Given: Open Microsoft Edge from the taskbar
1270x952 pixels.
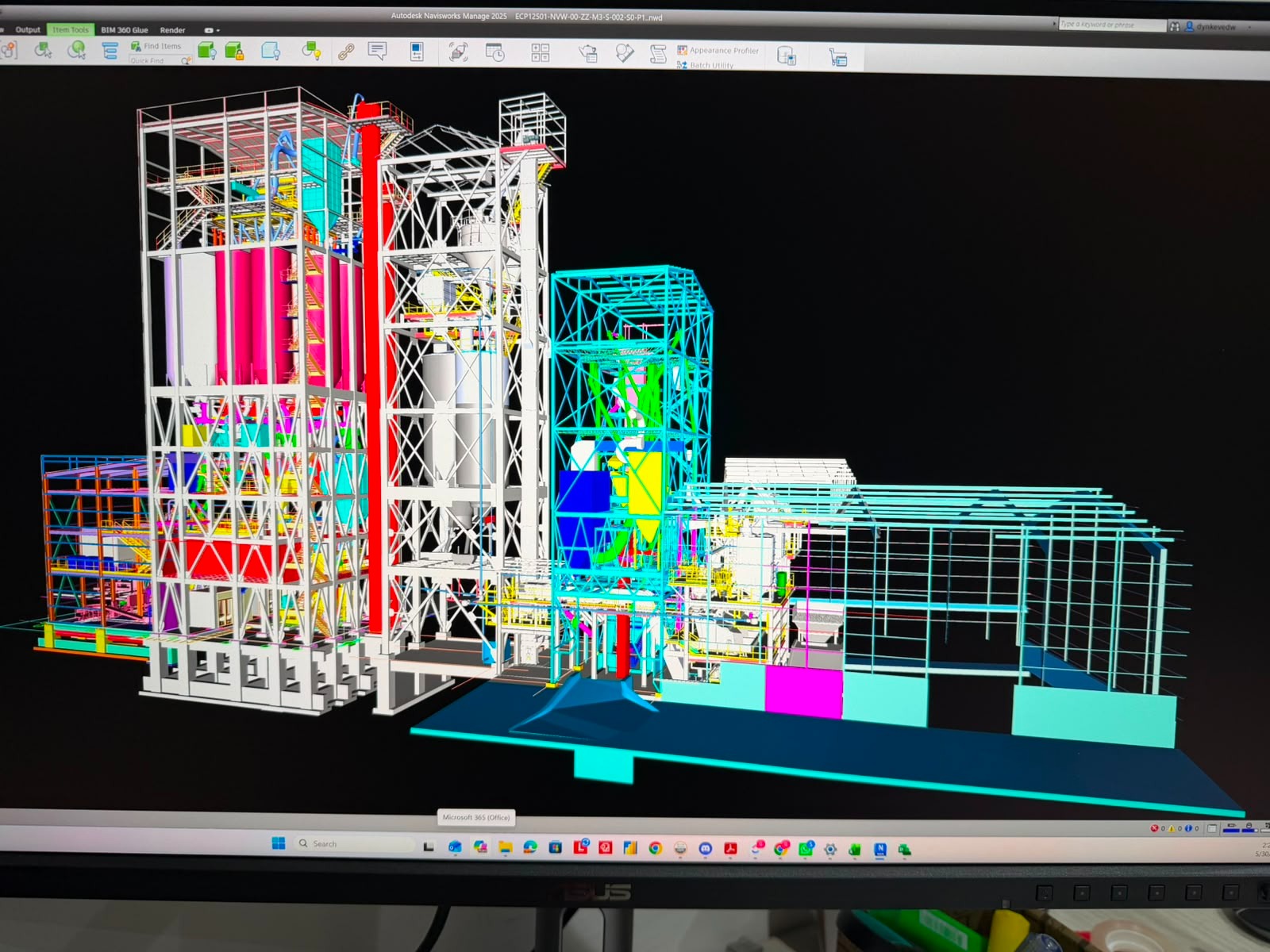Looking at the screenshot, I should click(530, 847).
